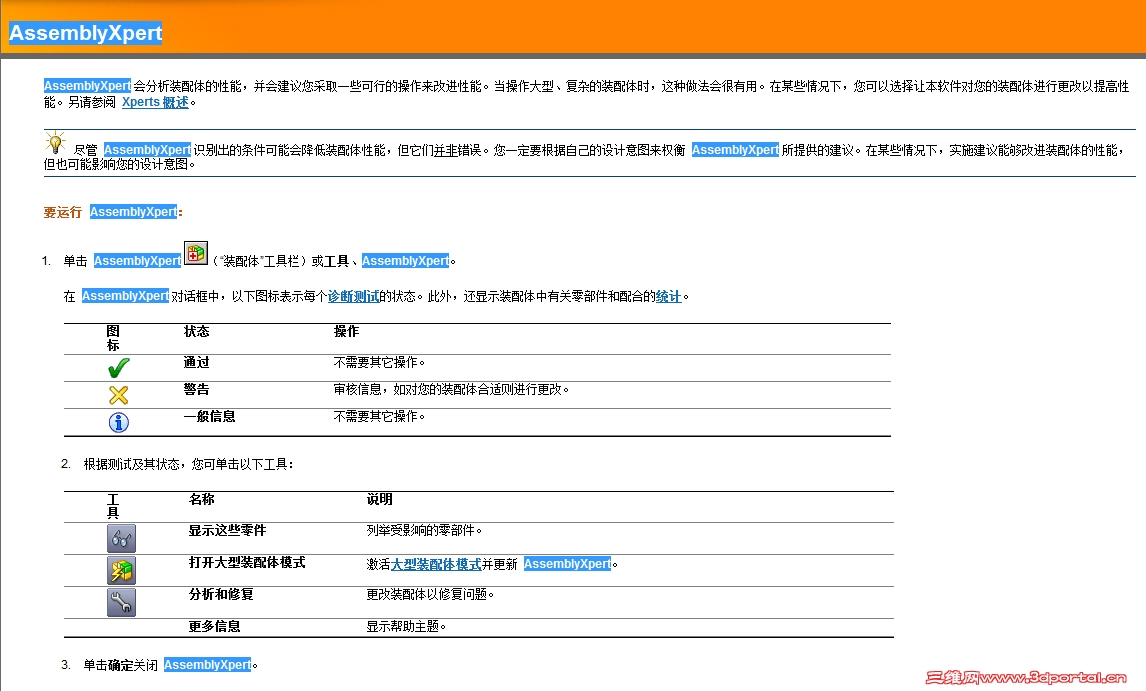Viewport: 1146px width, 691px height.
Task: Open the 诊断测试 hyperlink
Action: click(353, 296)
